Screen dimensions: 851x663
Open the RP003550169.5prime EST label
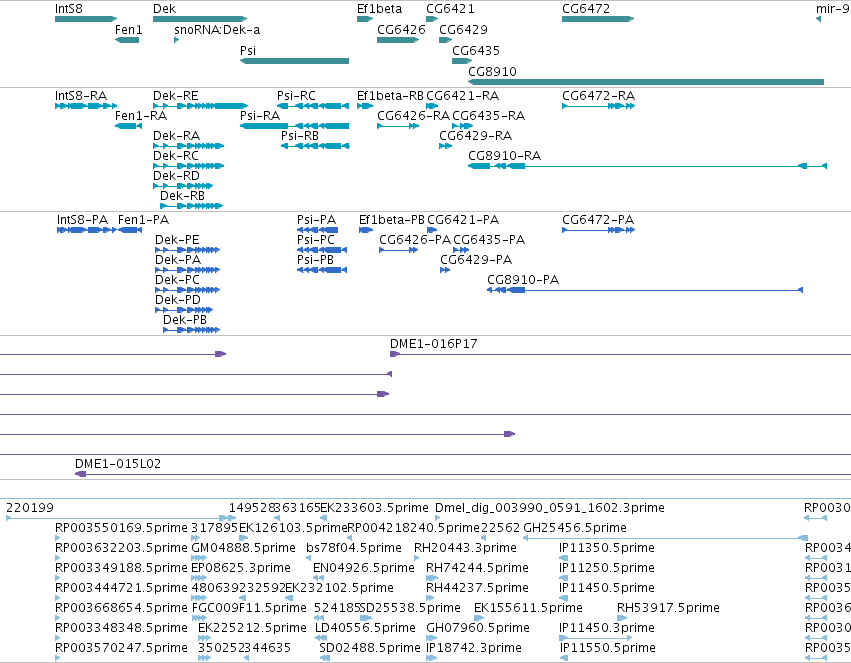point(122,528)
